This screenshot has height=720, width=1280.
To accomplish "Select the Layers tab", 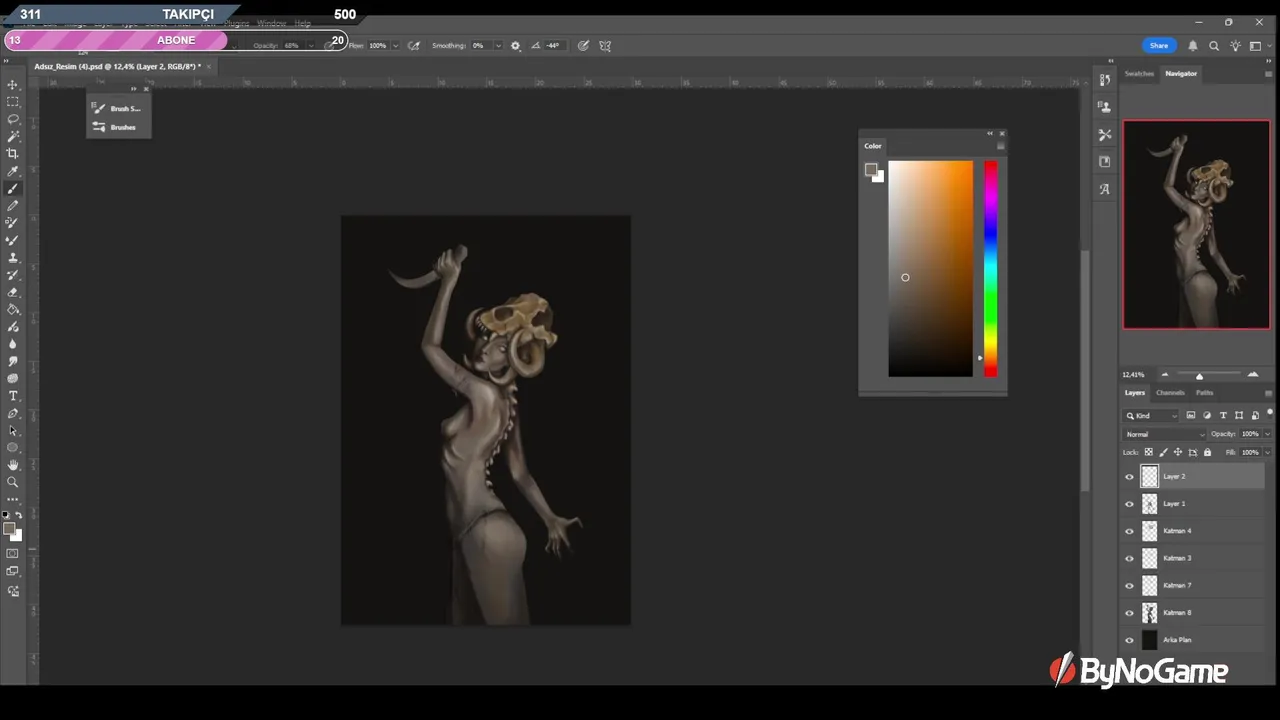I will (x=1134, y=392).
